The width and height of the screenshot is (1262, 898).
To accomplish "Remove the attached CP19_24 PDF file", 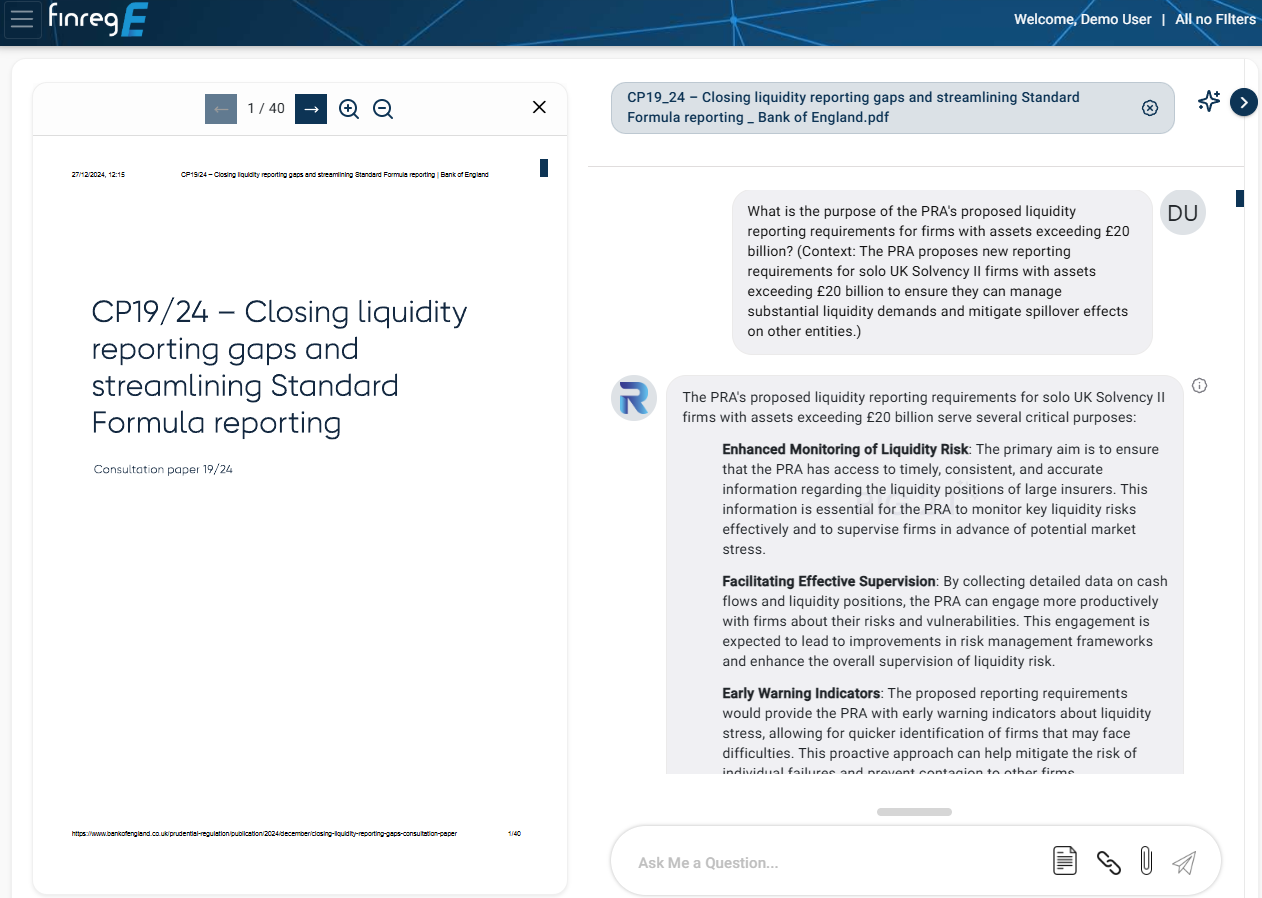I will 1150,108.
